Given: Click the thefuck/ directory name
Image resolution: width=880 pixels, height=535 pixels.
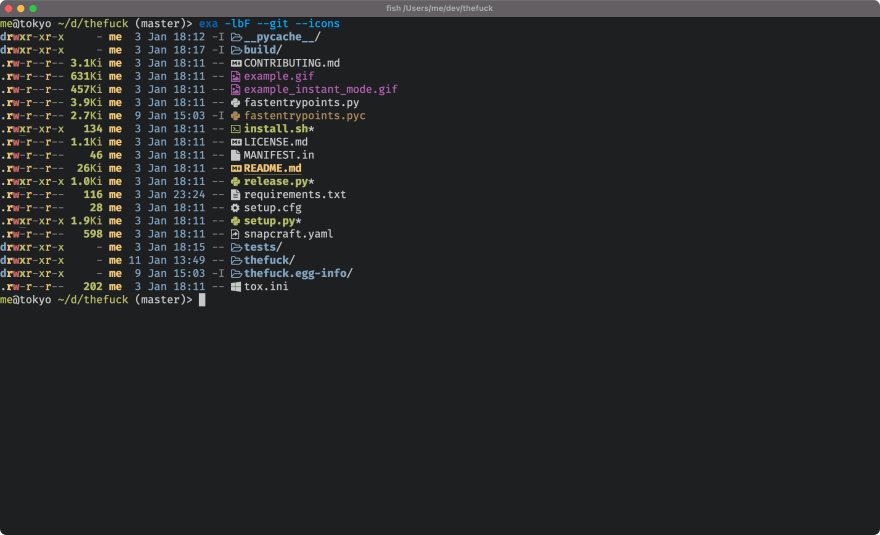Looking at the screenshot, I should [269, 260].
